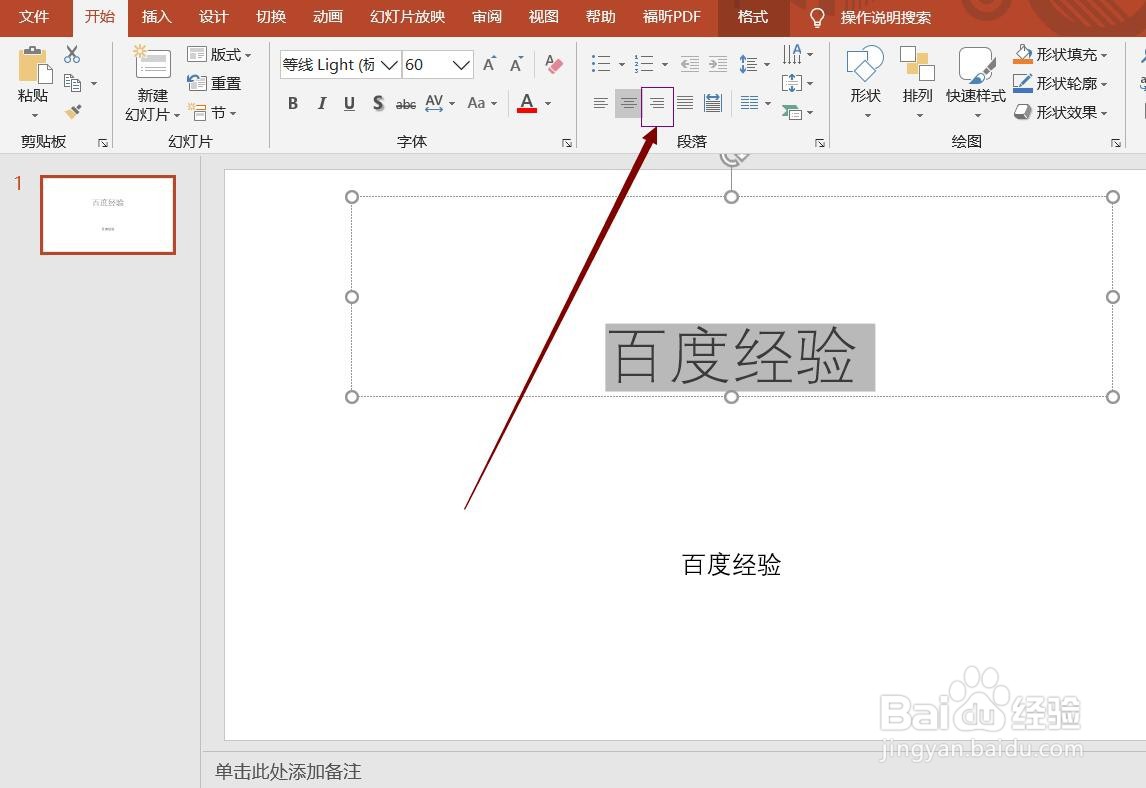Switch to the Design (设计) tab

[x=213, y=17]
